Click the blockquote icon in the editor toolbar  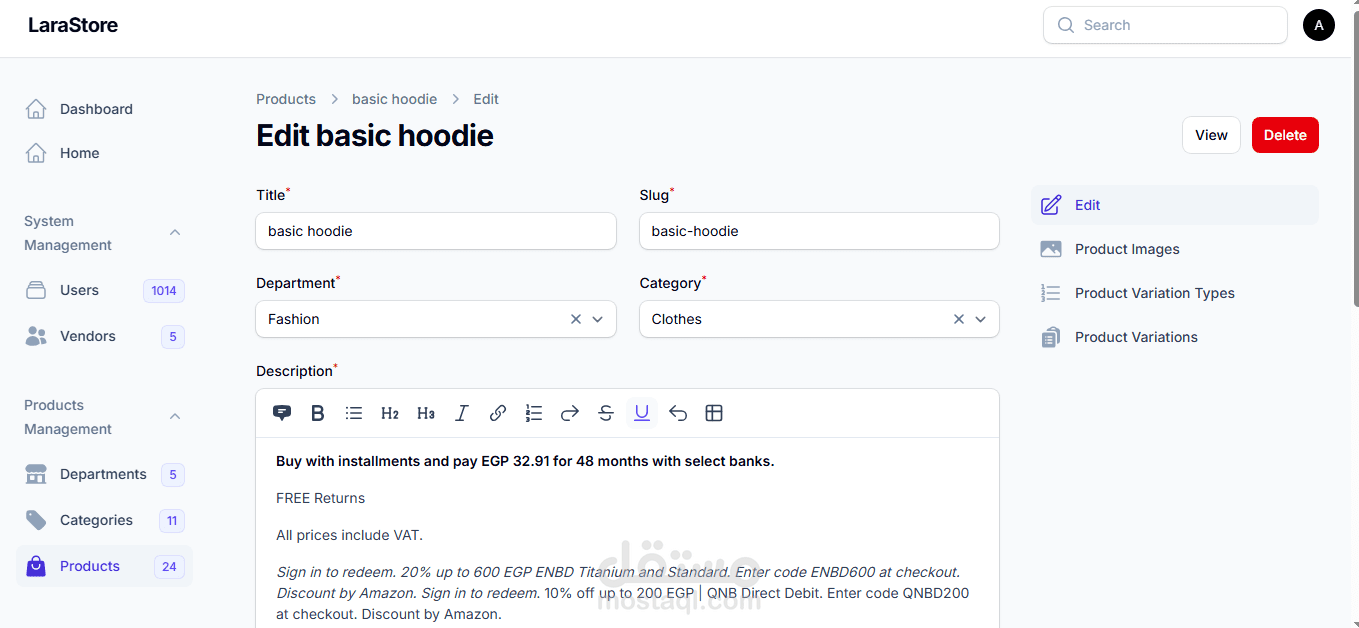click(282, 413)
